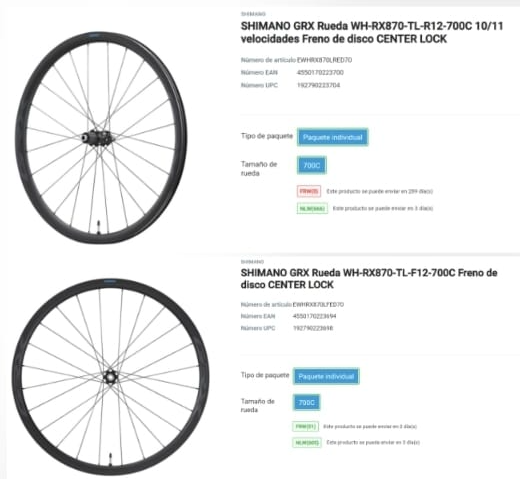Click the 289 días shipping notice text
This screenshot has width=520, height=479.
(x=379, y=191)
